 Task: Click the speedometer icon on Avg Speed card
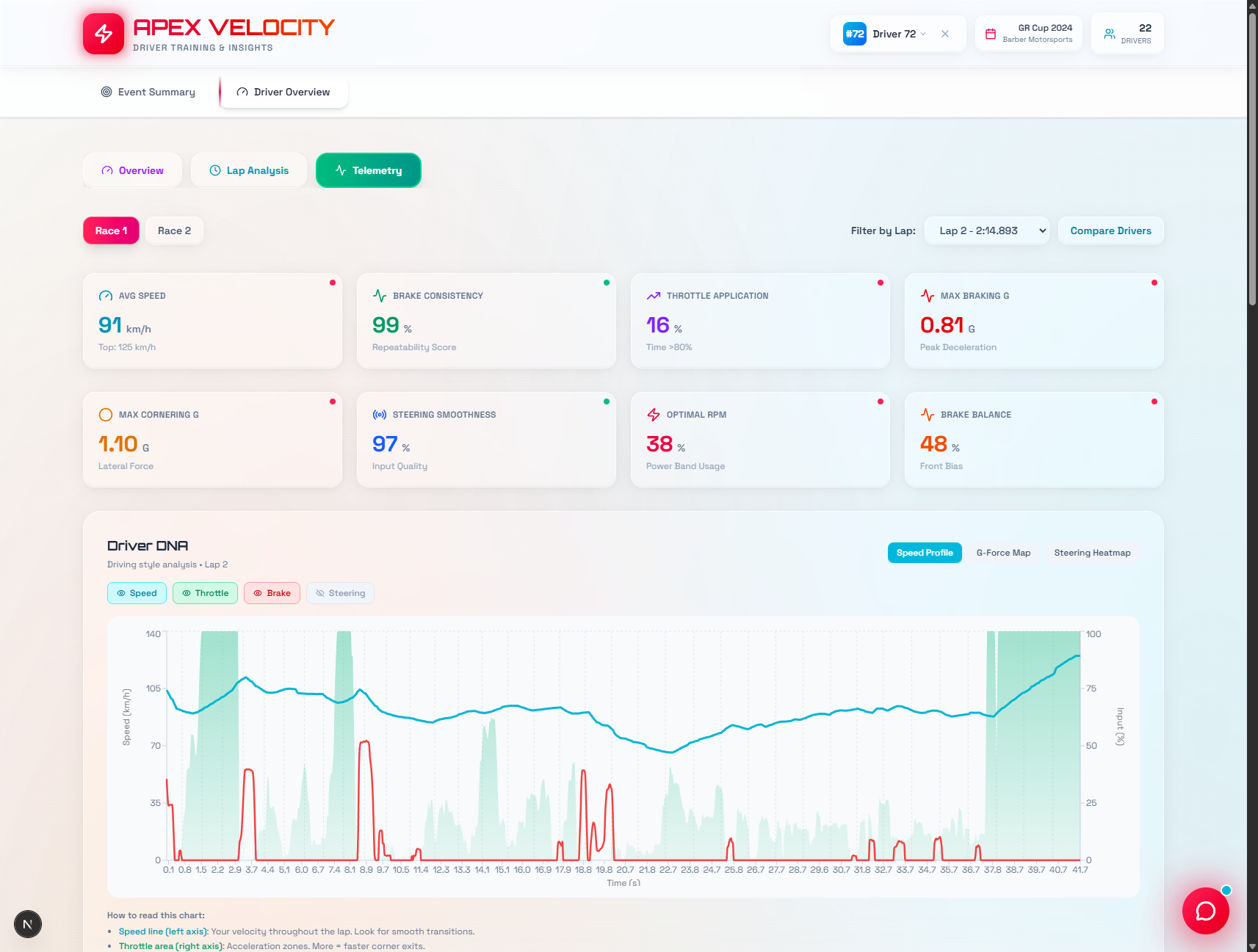coord(105,295)
